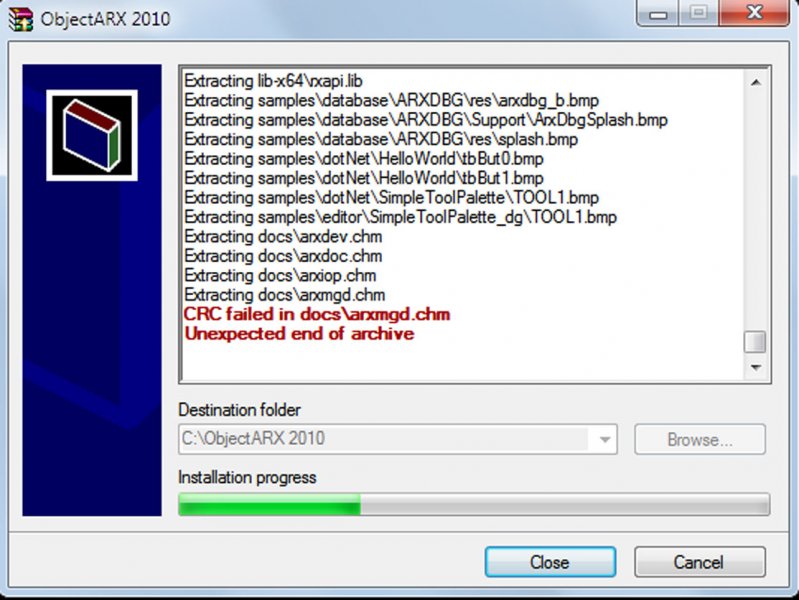Click the 'Unexpected end of archive' message
Screen dimensions: 799x600
(x=299, y=333)
